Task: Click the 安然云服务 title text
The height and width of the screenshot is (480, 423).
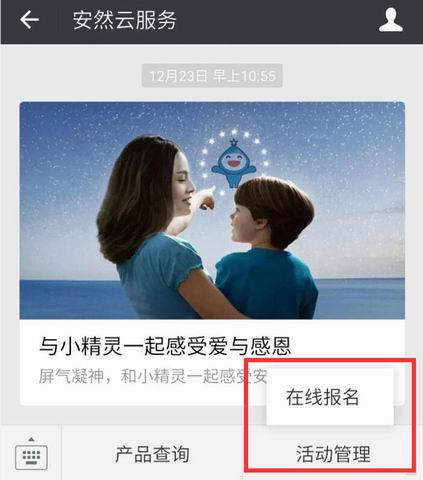Action: [124, 20]
